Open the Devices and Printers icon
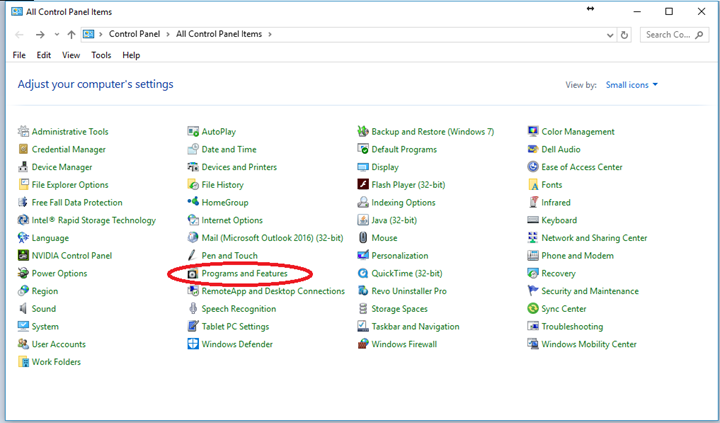 (x=193, y=167)
